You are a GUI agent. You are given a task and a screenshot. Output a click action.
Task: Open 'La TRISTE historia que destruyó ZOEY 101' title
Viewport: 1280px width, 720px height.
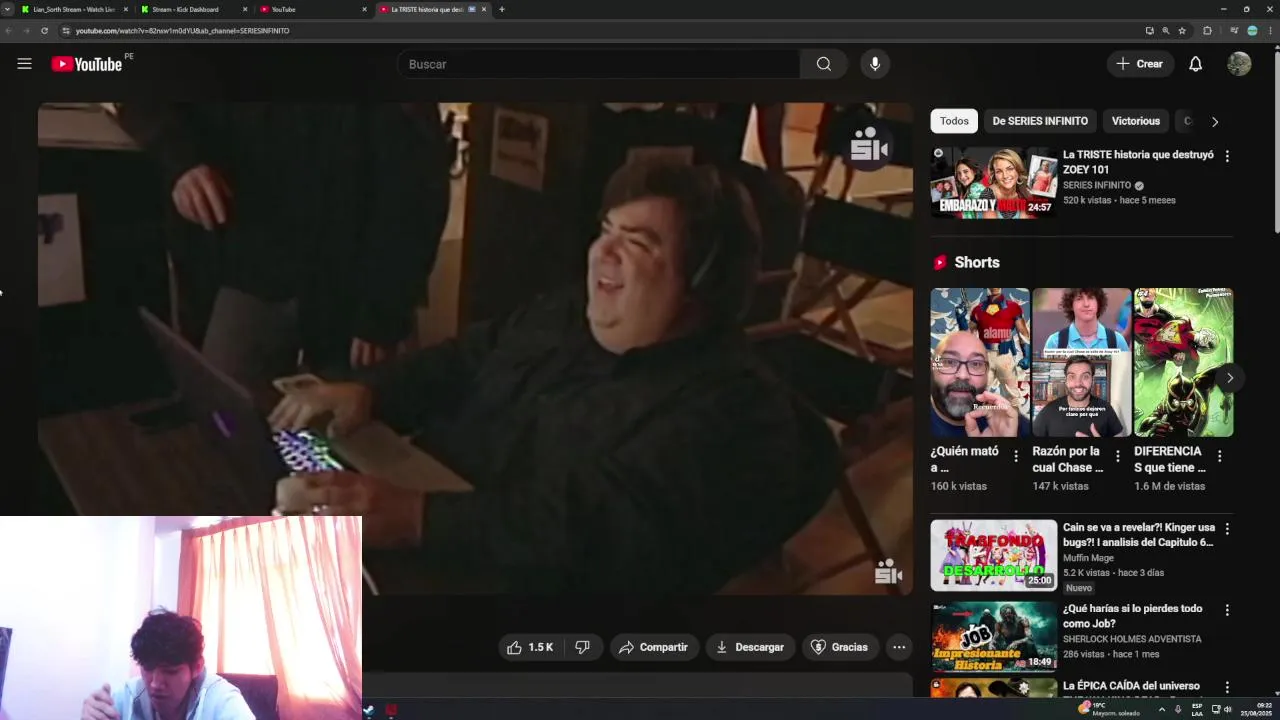tap(1138, 162)
